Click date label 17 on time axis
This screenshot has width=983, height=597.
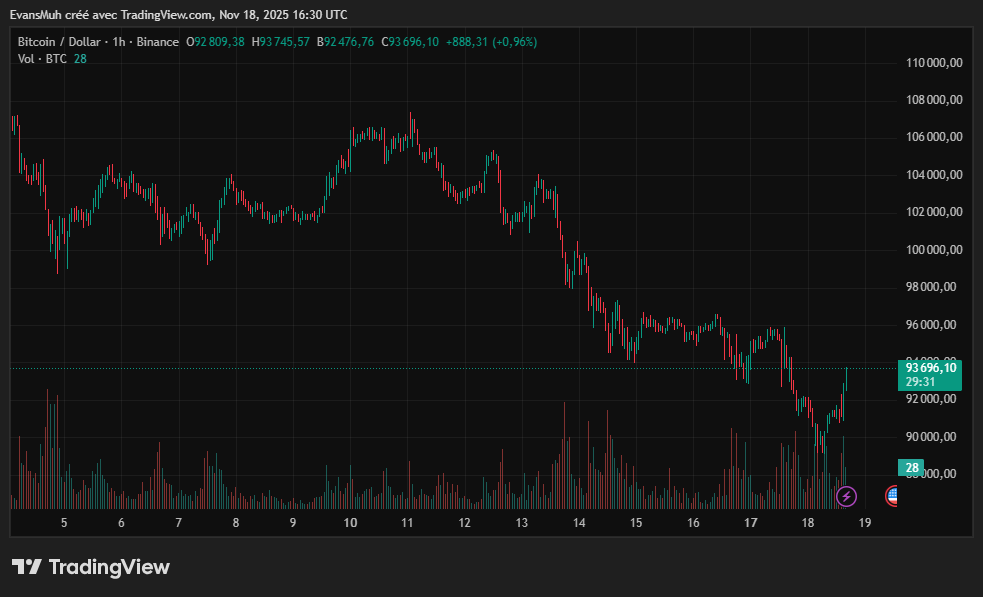click(750, 523)
